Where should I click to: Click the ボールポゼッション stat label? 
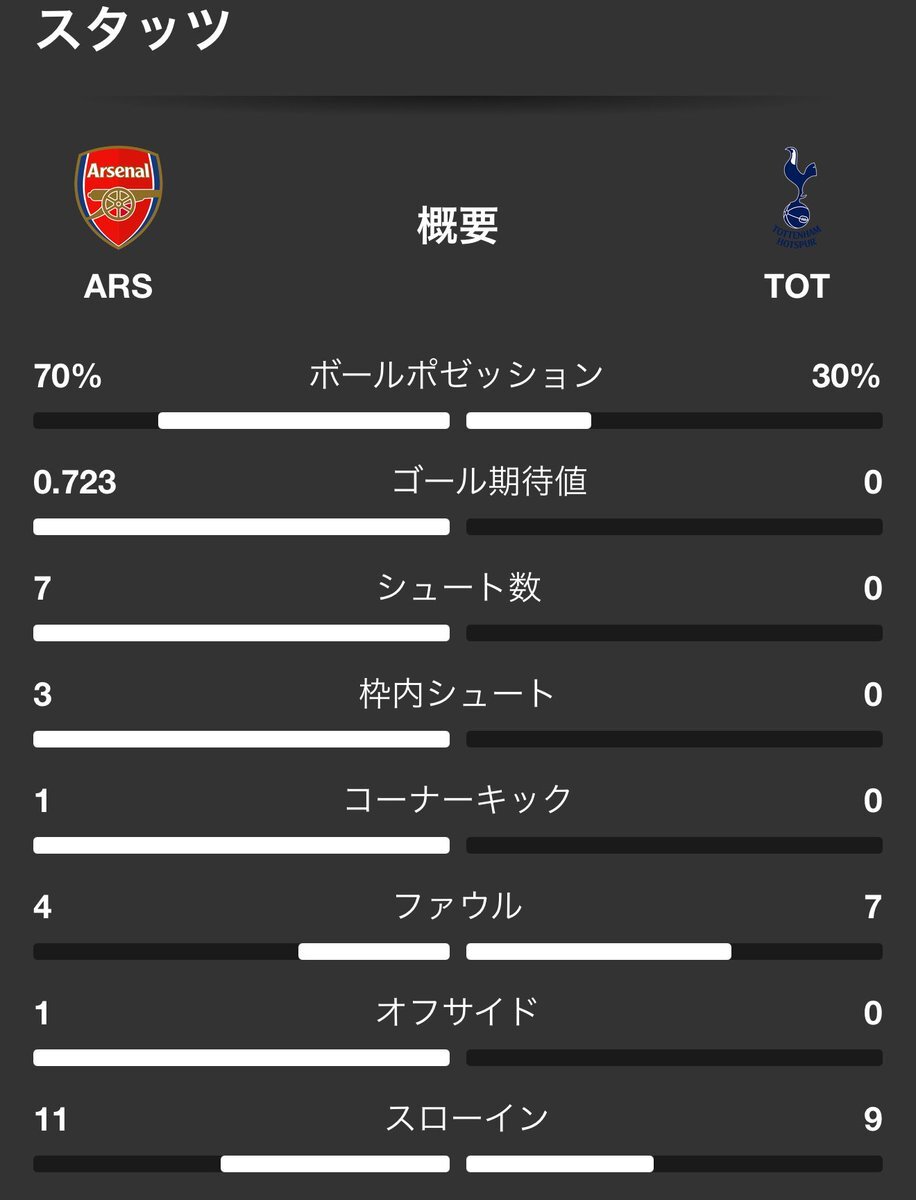coord(457,376)
